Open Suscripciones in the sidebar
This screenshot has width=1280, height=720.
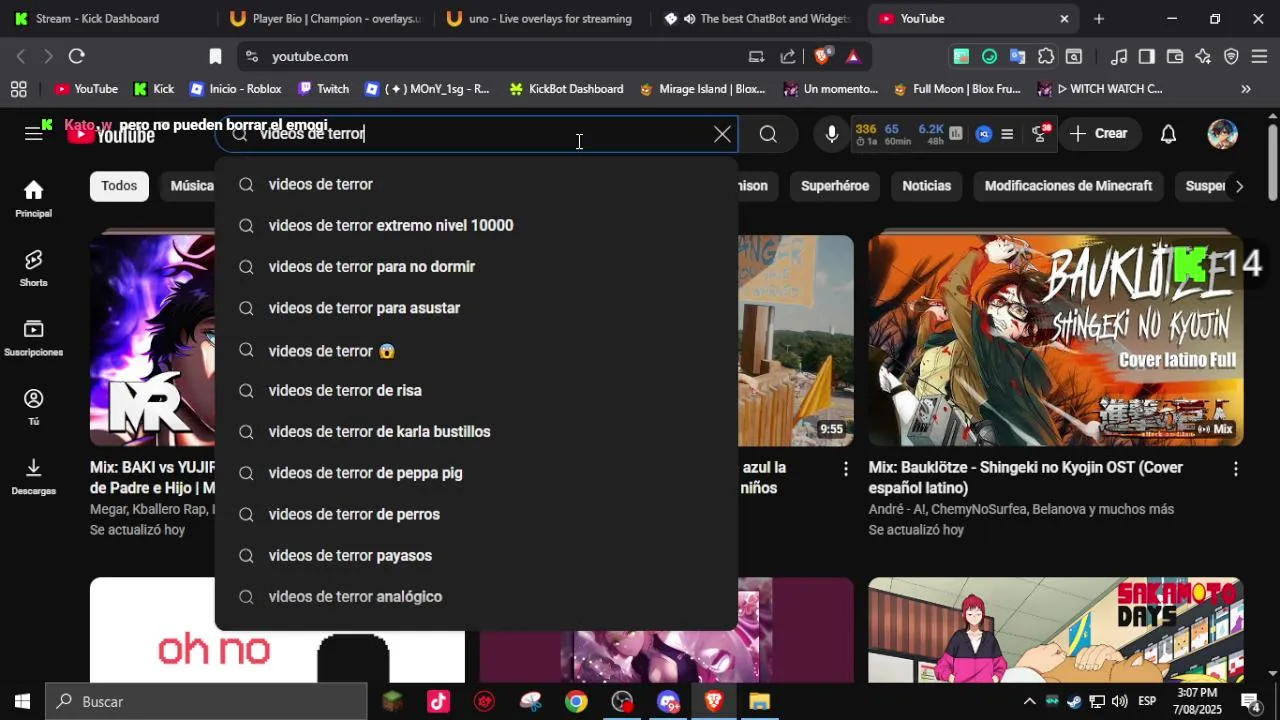34,338
